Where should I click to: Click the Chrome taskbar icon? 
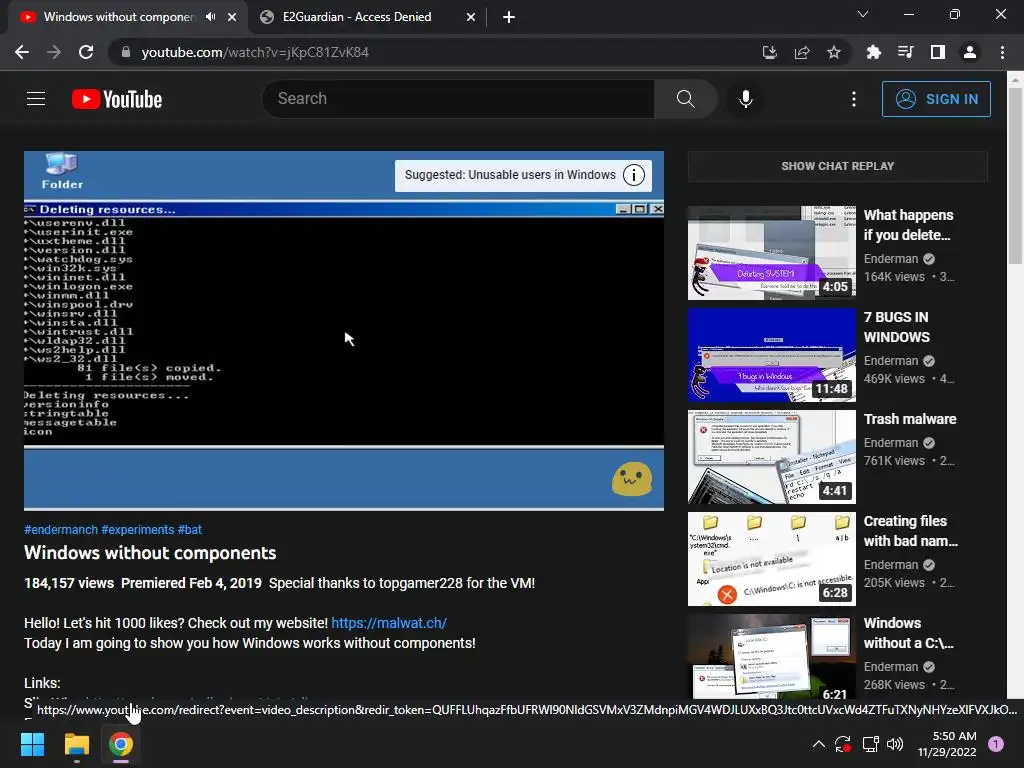click(x=120, y=744)
